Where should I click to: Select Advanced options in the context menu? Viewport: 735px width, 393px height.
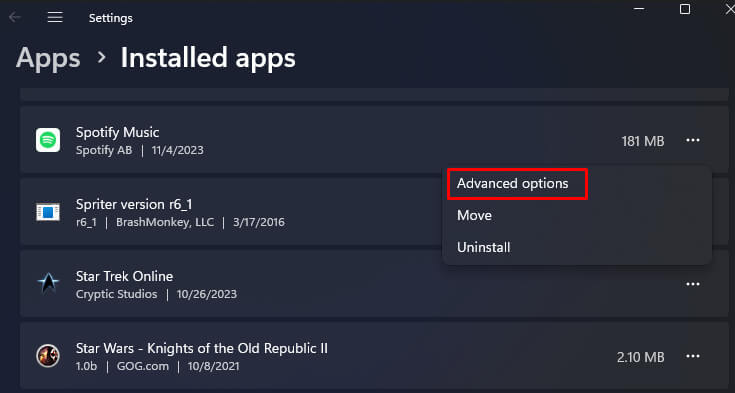pos(512,183)
